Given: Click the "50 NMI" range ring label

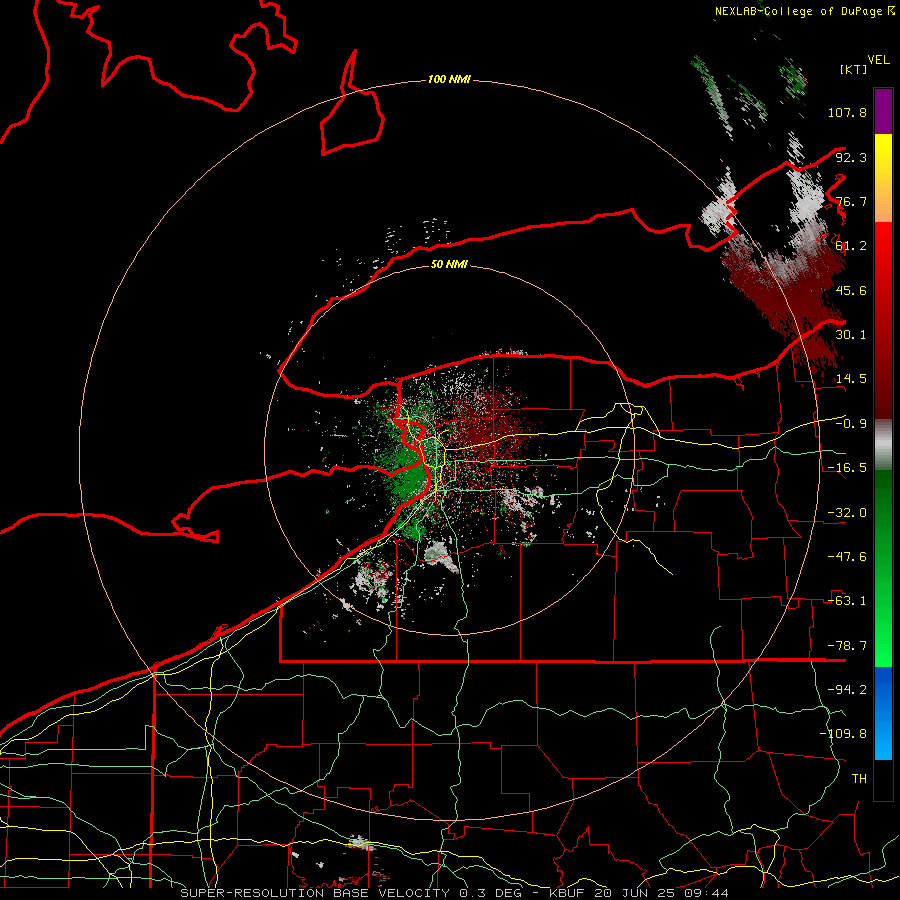Looking at the screenshot, I should point(449,265).
